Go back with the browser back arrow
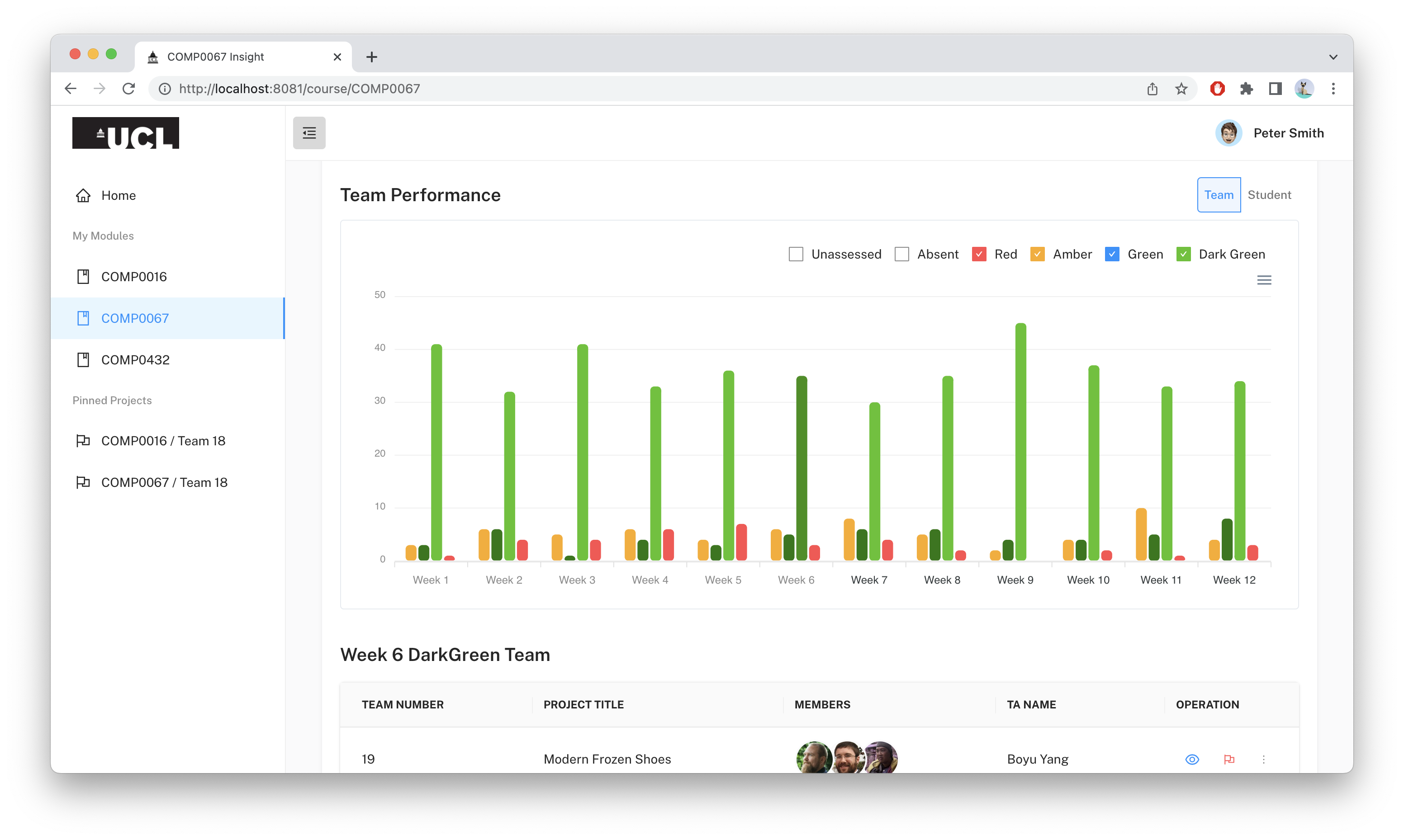 click(71, 88)
